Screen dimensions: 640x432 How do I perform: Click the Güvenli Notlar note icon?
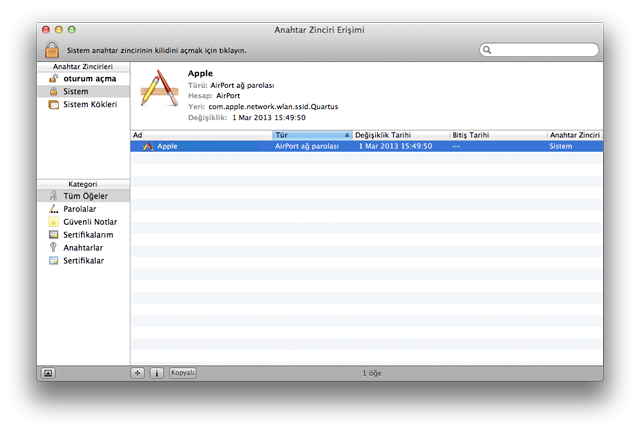(53, 222)
